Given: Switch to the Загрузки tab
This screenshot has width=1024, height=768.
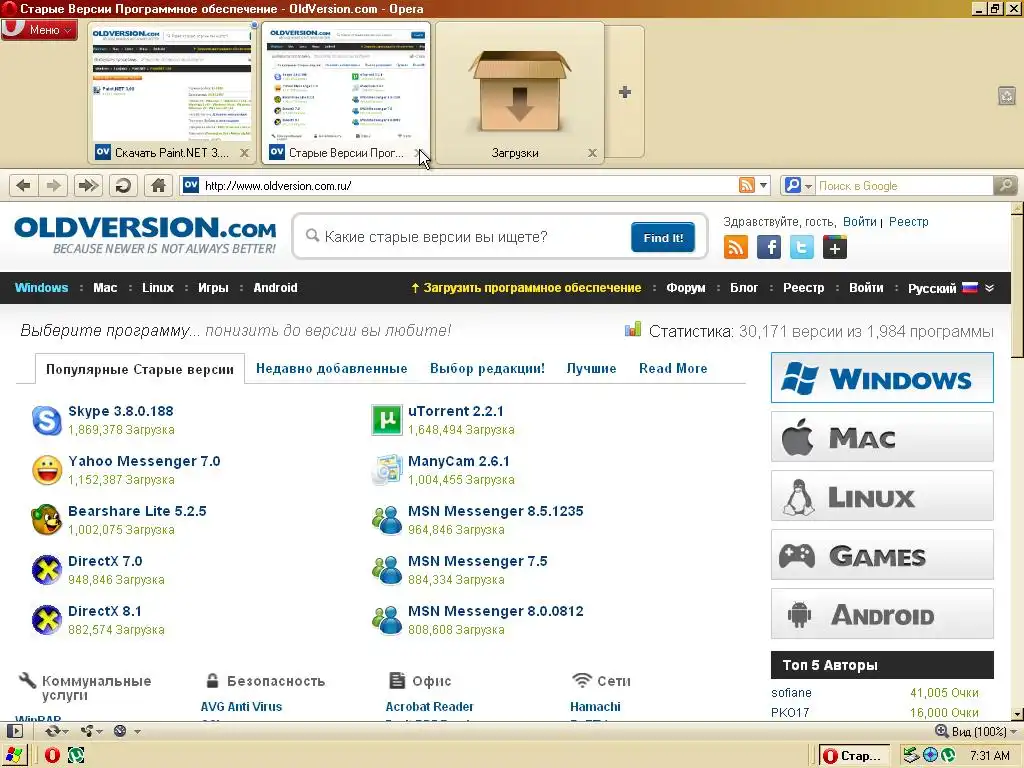Looking at the screenshot, I should [519, 92].
